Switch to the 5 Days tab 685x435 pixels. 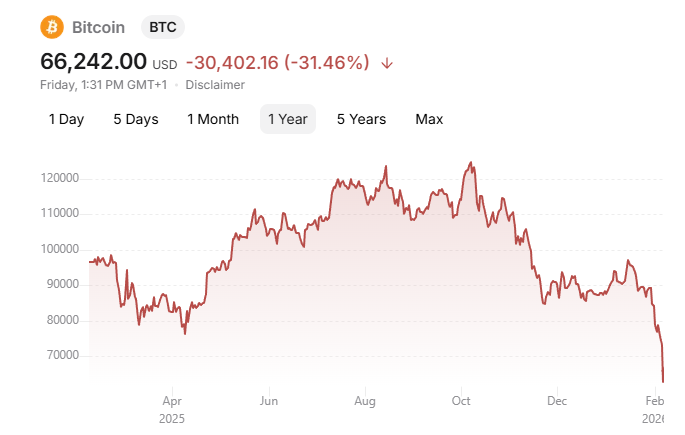[136, 119]
